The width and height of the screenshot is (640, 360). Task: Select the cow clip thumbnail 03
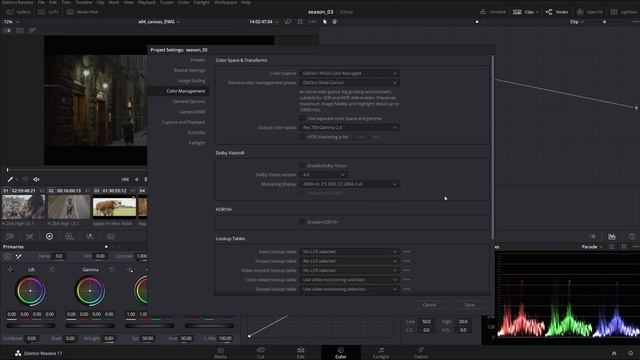click(x=114, y=207)
